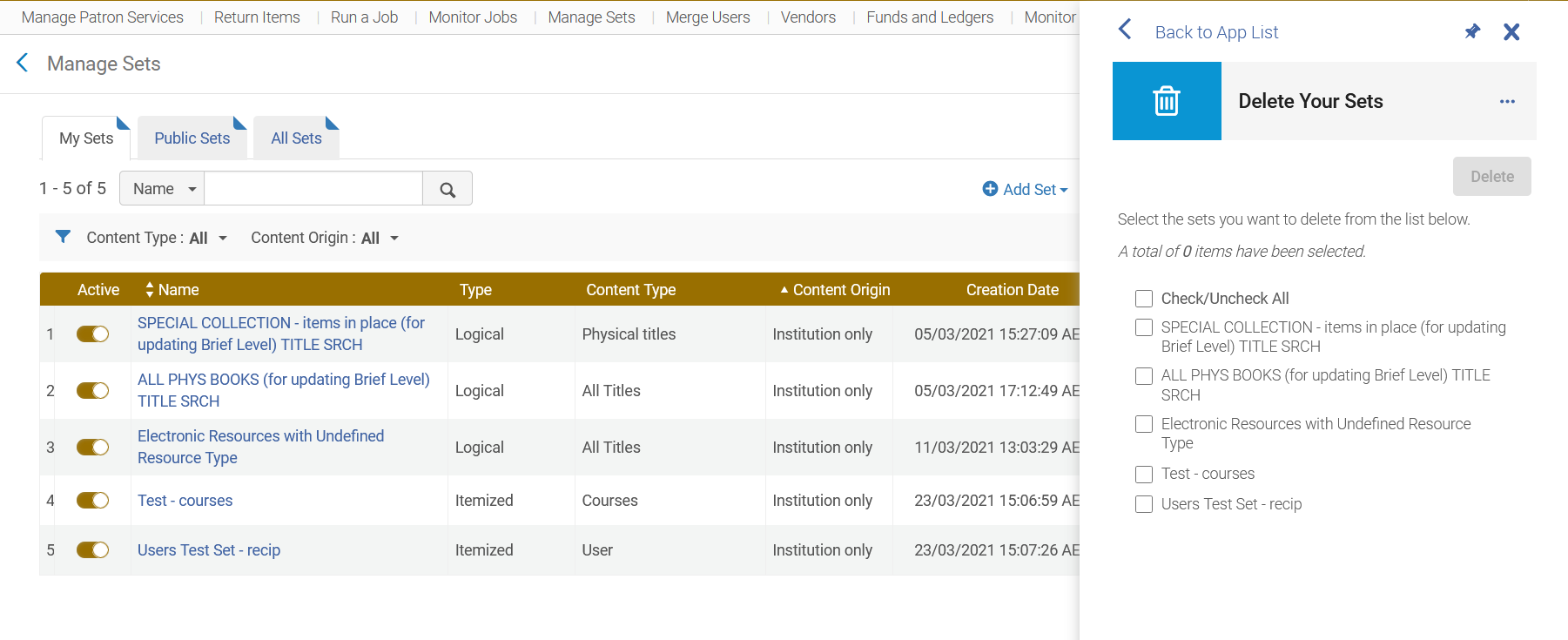Toggle Active for SPECIAL COLLECTION set
The image size is (1568, 640).
[x=92, y=333]
